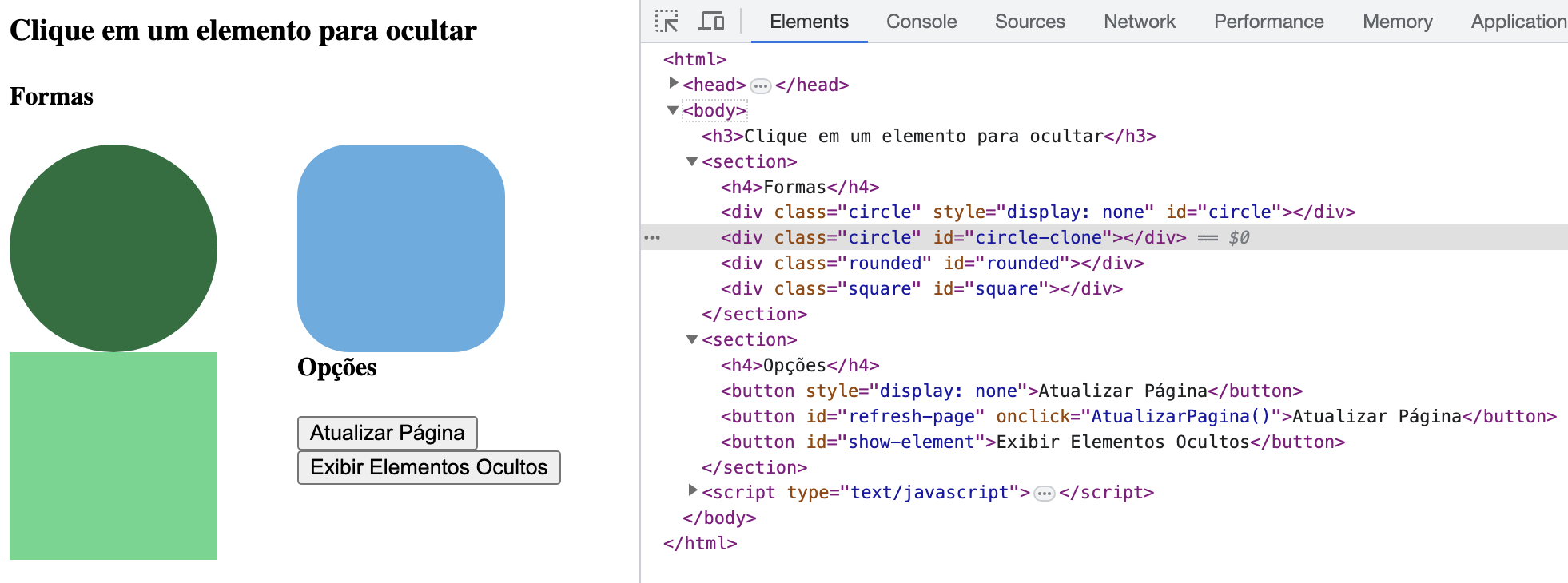Select the refresh-page button node
Viewport: 1568px width, 583px height.
[1139, 416]
